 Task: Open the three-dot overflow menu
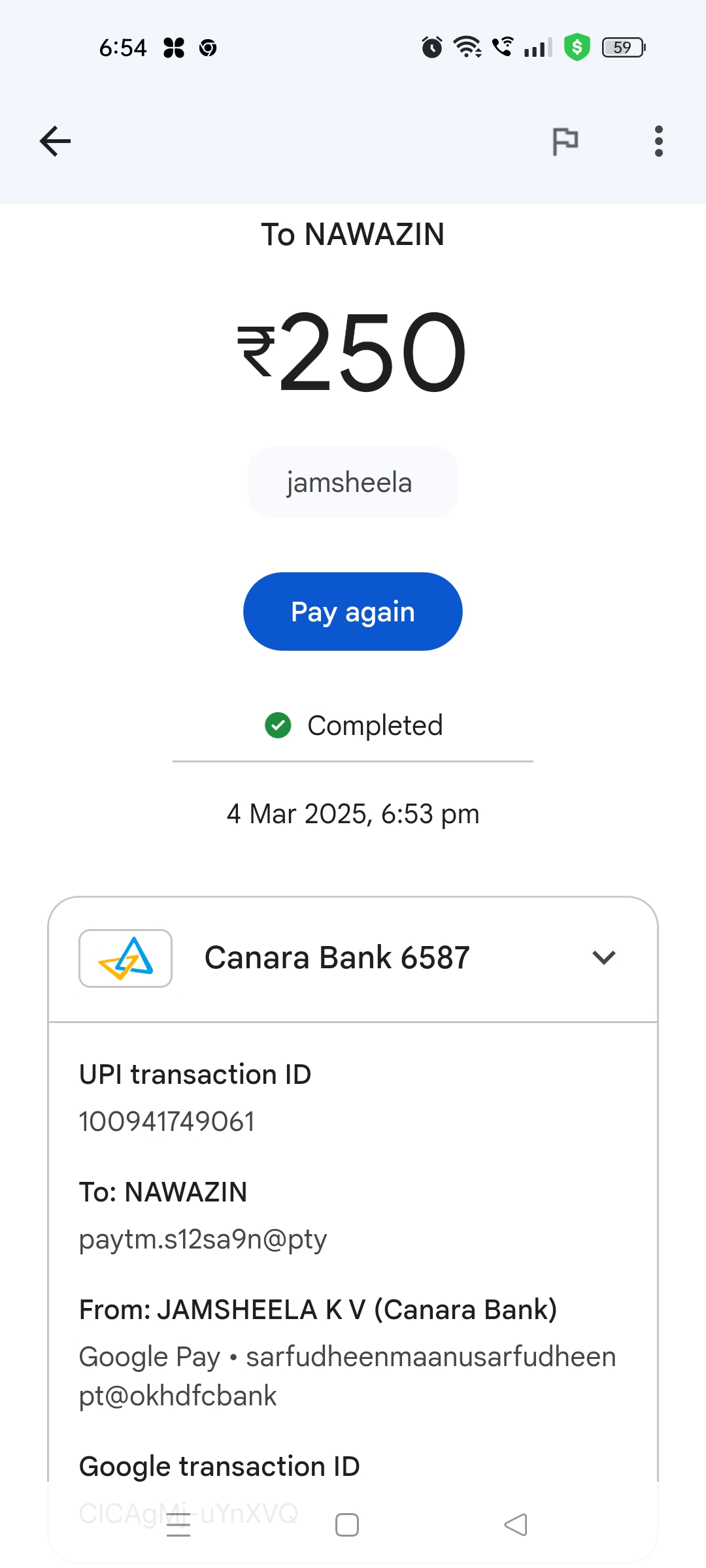click(x=658, y=141)
